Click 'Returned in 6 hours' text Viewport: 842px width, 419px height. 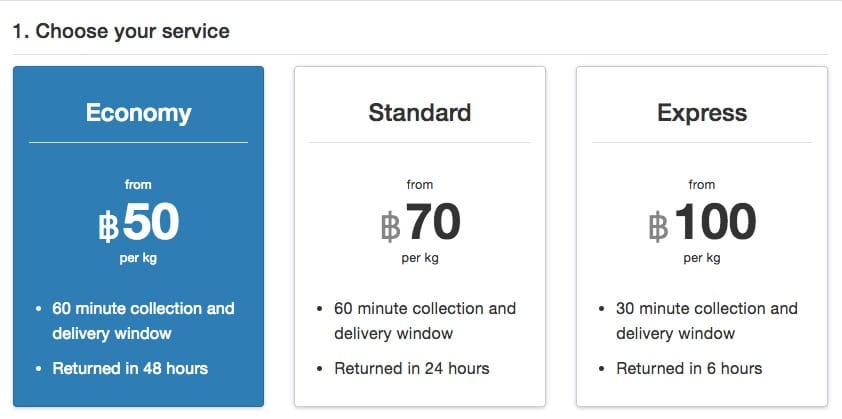click(689, 368)
